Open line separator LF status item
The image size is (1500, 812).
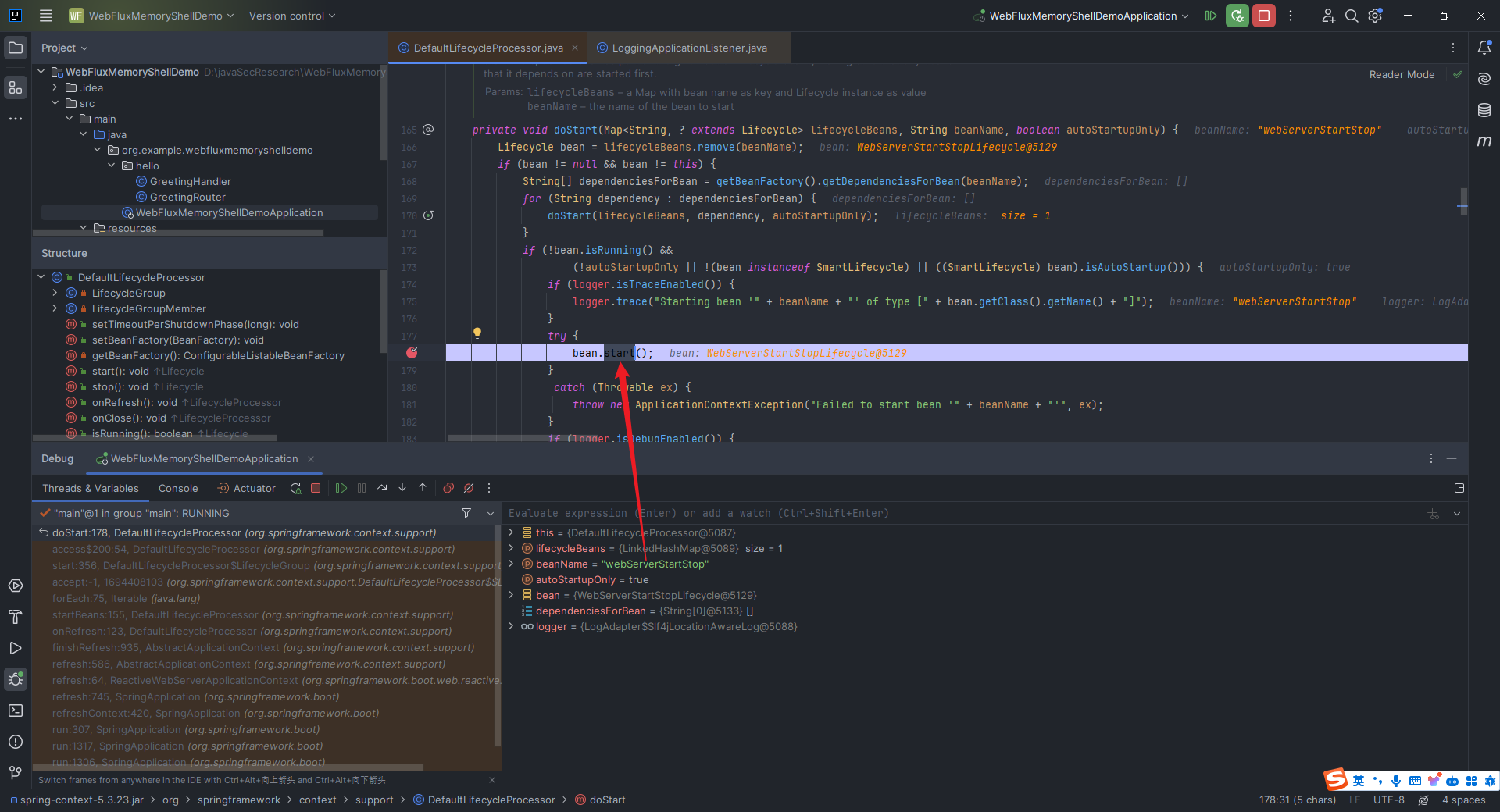click(x=1355, y=800)
